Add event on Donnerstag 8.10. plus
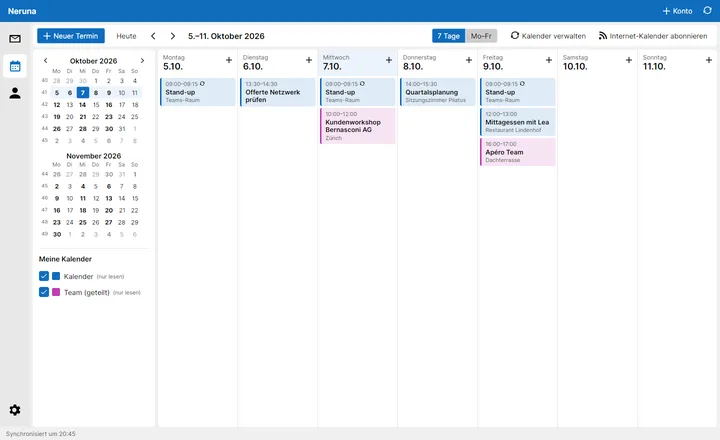The image size is (720, 440). coord(469,60)
